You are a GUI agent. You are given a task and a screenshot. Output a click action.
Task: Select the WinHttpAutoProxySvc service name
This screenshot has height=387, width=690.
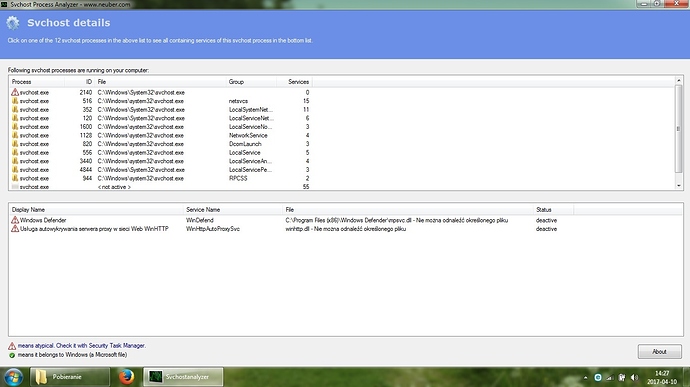coord(213,229)
